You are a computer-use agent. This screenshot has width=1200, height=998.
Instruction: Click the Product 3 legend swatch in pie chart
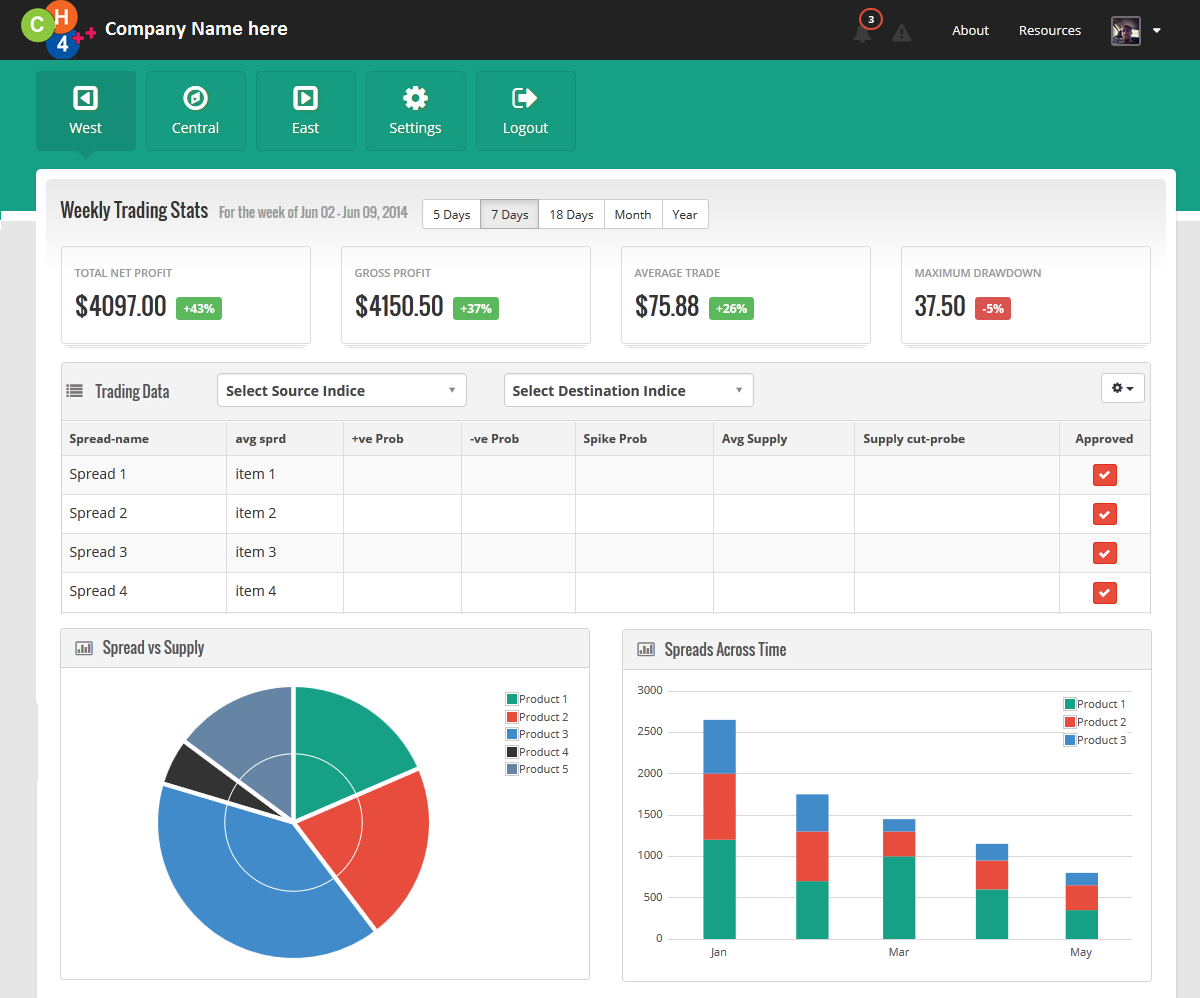coord(512,734)
